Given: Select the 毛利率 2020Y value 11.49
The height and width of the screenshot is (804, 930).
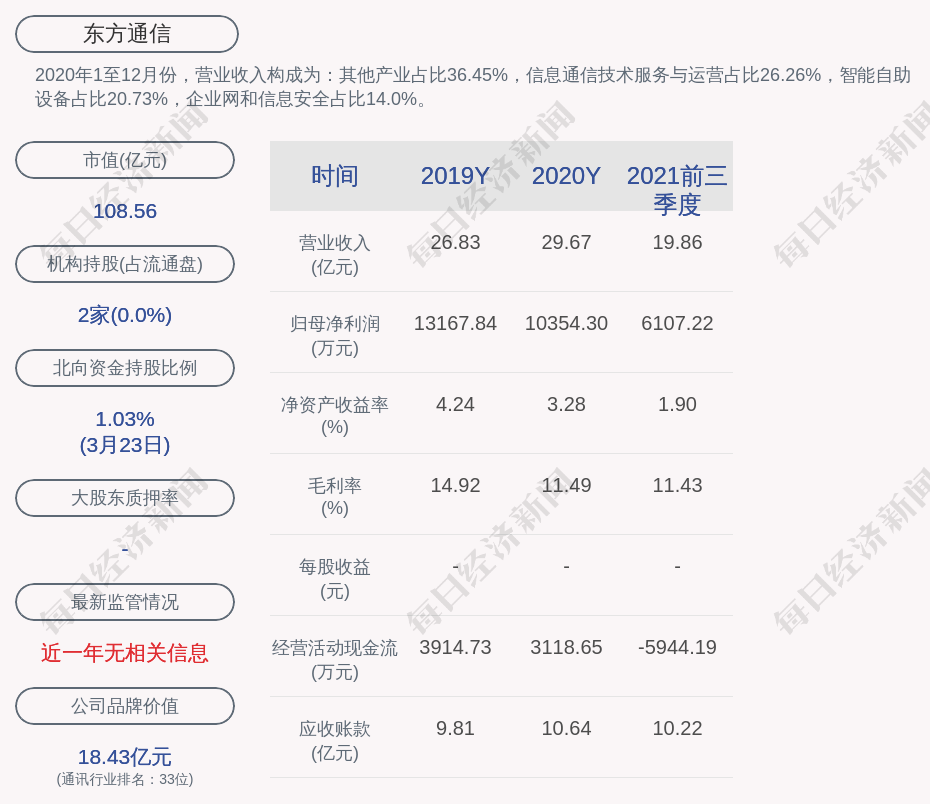Looking at the screenshot, I should point(566,486).
